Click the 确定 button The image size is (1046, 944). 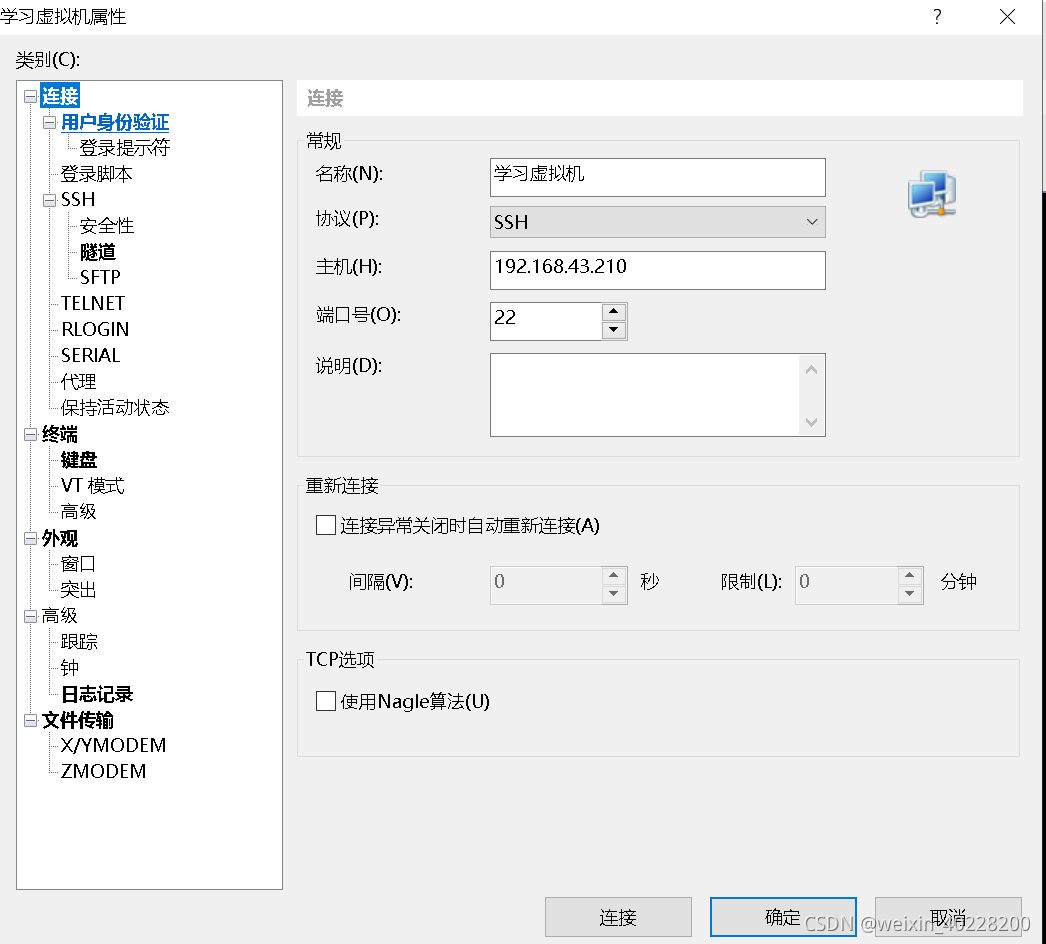(783, 917)
